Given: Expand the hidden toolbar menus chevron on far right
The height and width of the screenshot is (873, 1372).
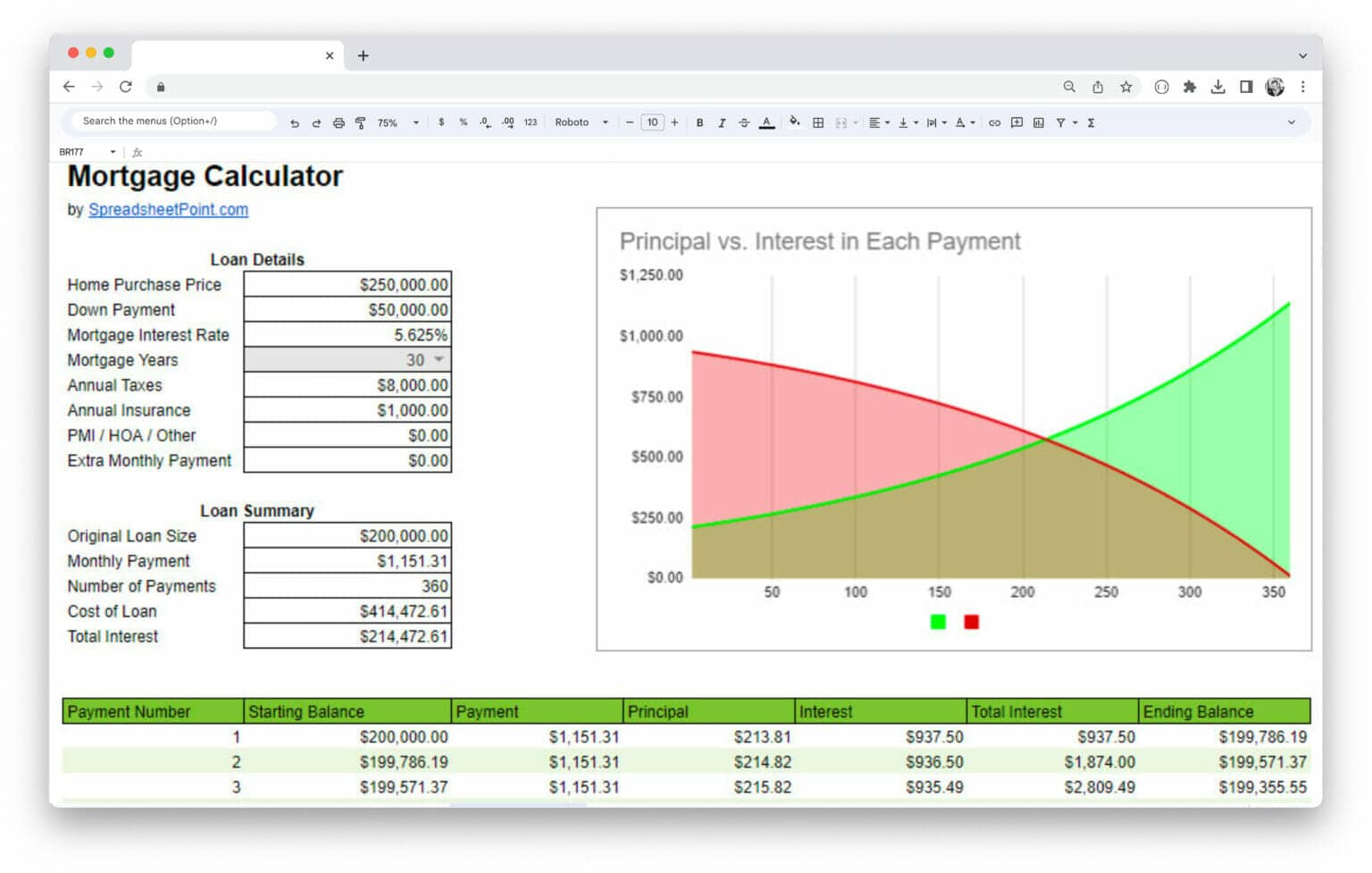Looking at the screenshot, I should tap(1292, 122).
